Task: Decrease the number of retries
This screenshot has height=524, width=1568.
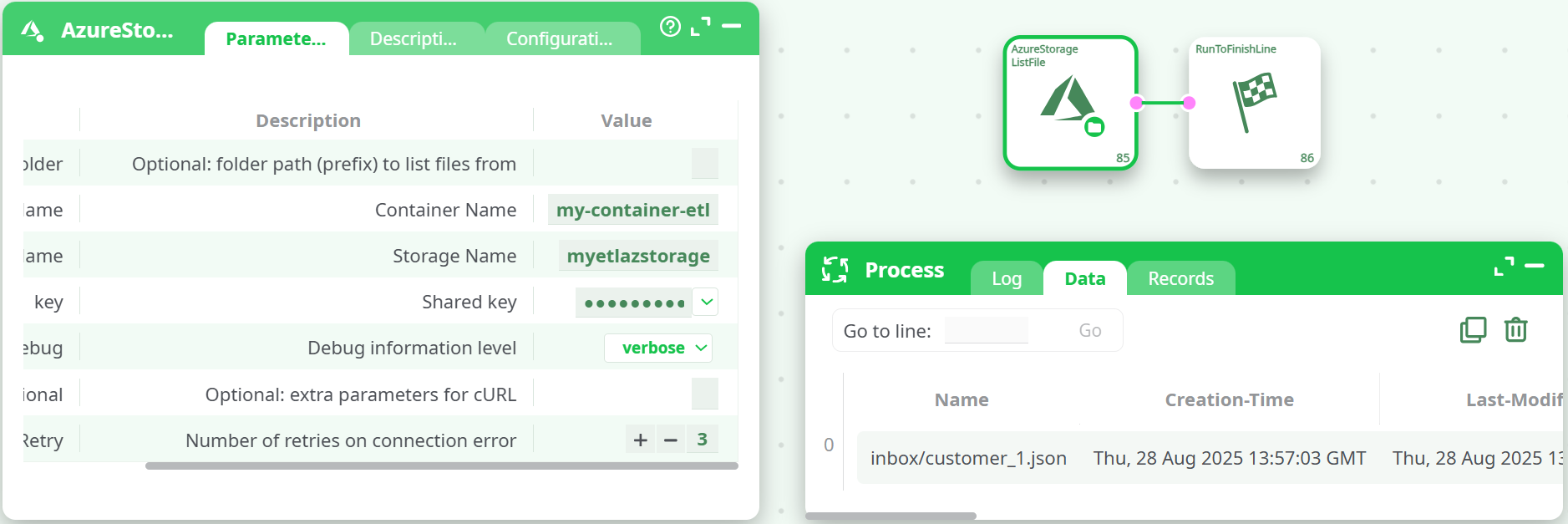Action: tap(670, 440)
